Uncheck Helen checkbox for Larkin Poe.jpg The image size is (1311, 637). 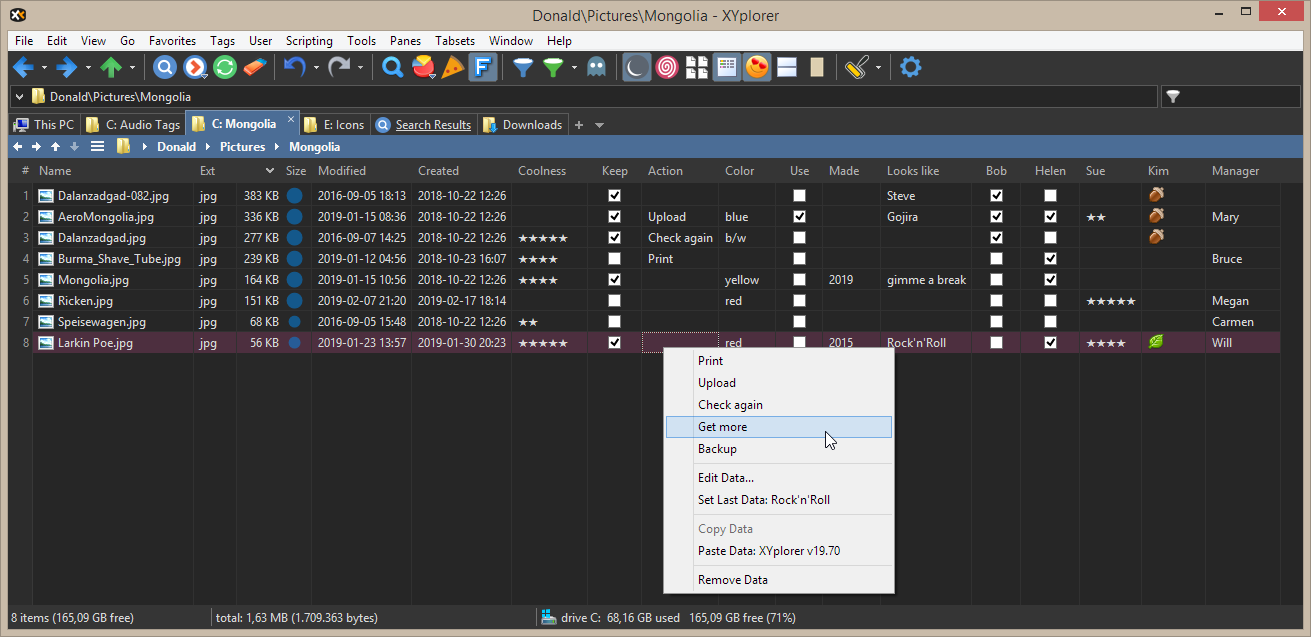1050,343
